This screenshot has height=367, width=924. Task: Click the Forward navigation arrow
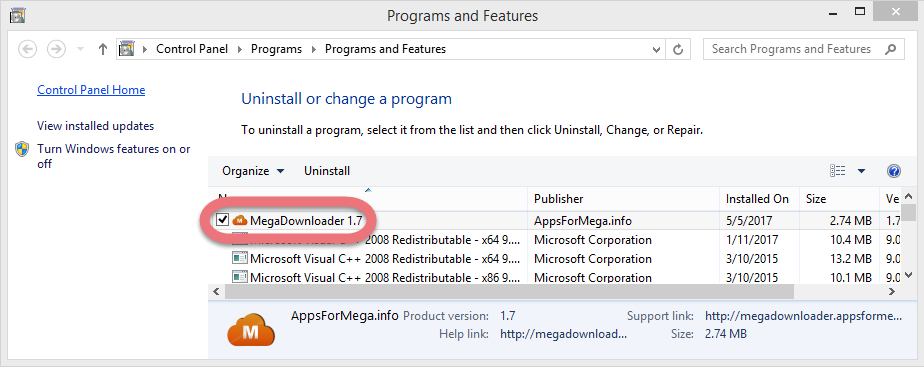pyautogui.click(x=56, y=49)
